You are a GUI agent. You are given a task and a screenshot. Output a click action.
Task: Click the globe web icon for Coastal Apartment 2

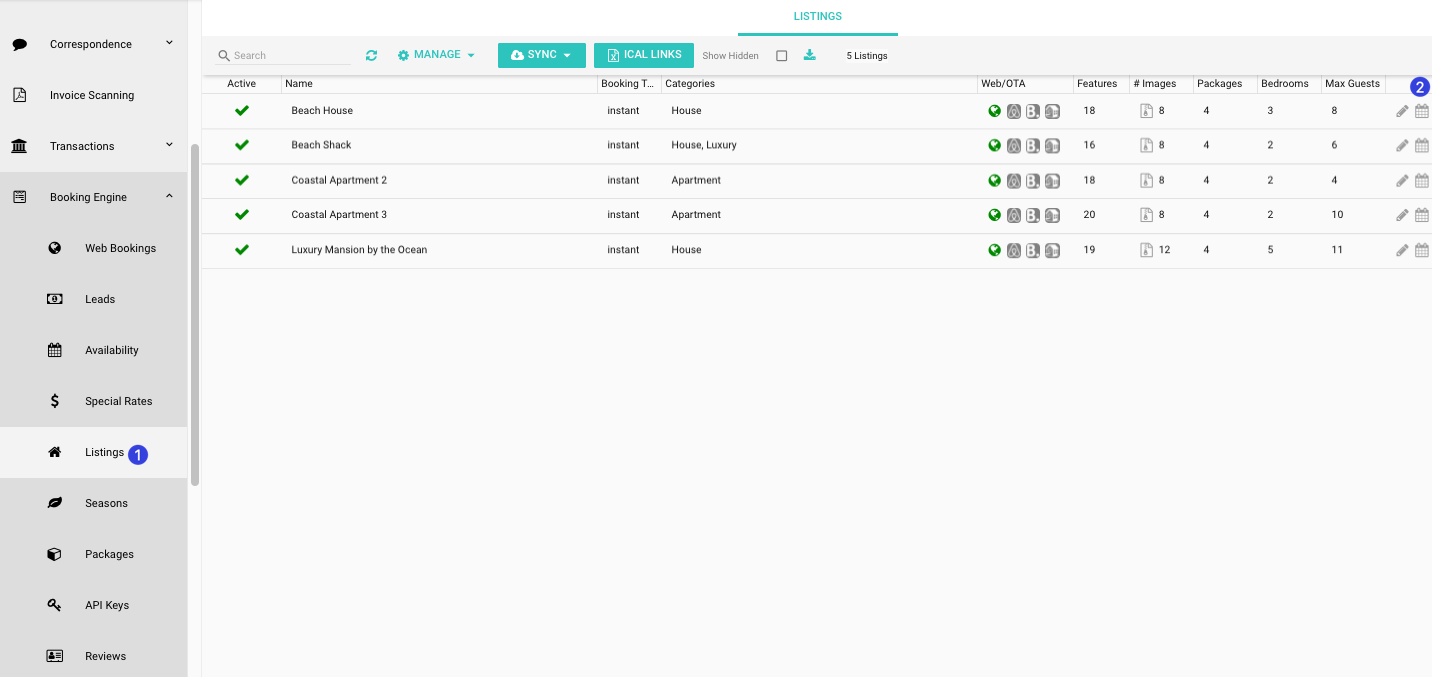[994, 181]
